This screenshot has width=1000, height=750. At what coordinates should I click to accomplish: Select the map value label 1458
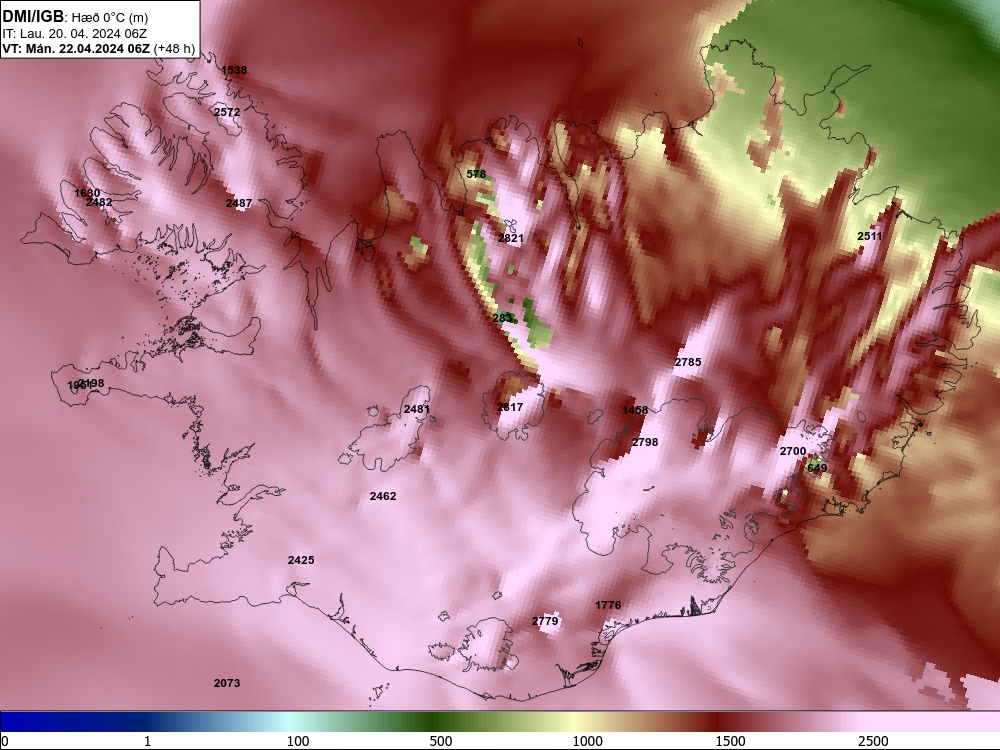(x=635, y=411)
